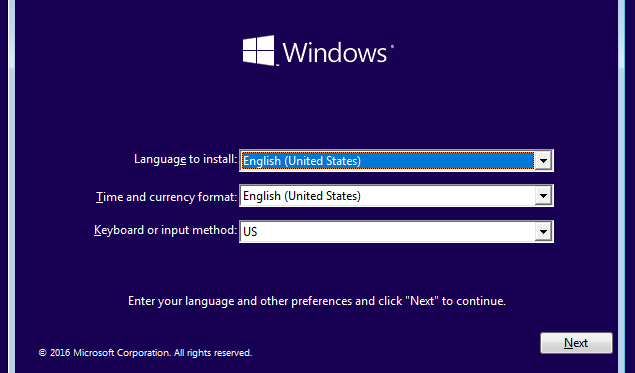Click the "Language to install:" label
Viewport: 635px width, 373px height.
coord(185,159)
